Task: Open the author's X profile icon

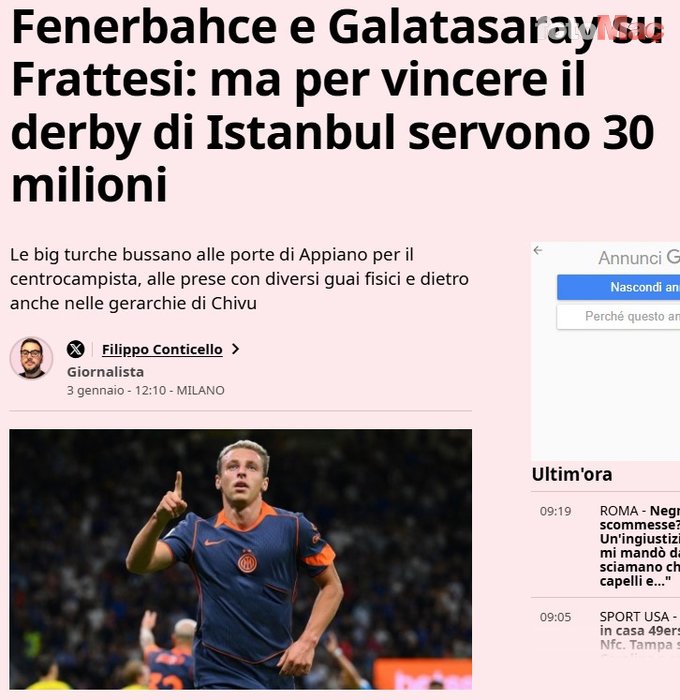Action: click(x=75, y=349)
